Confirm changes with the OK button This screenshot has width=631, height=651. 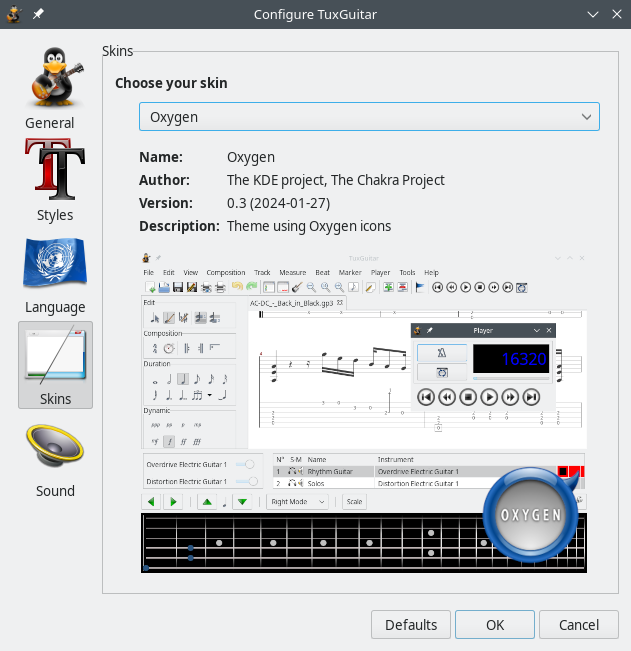pyautogui.click(x=495, y=625)
